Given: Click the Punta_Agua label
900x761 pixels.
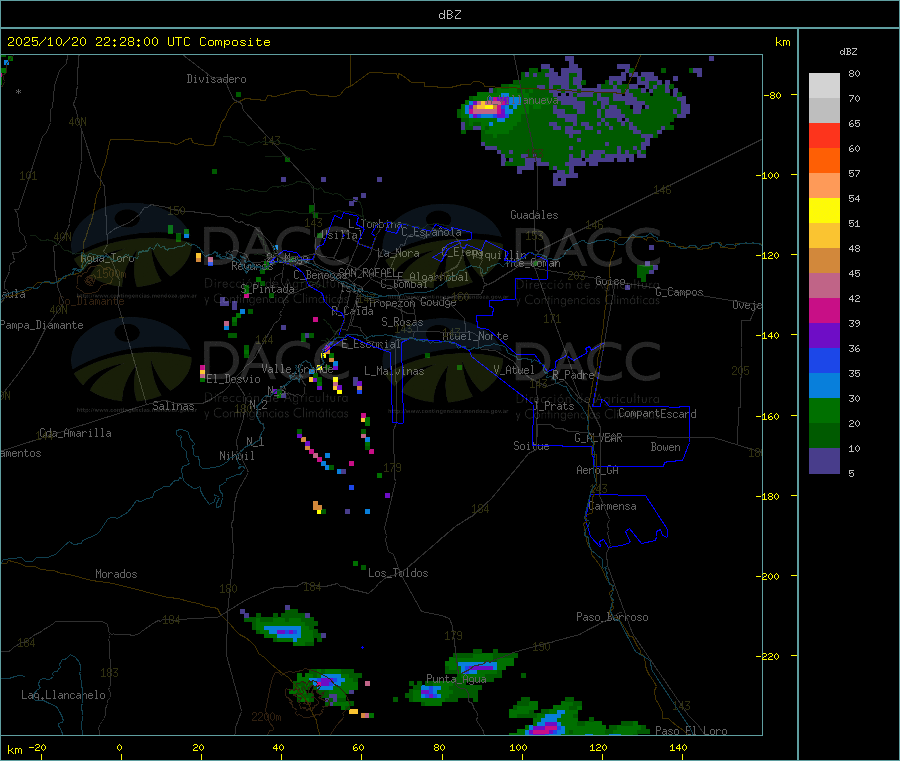Looking at the screenshot, I should [456, 679].
